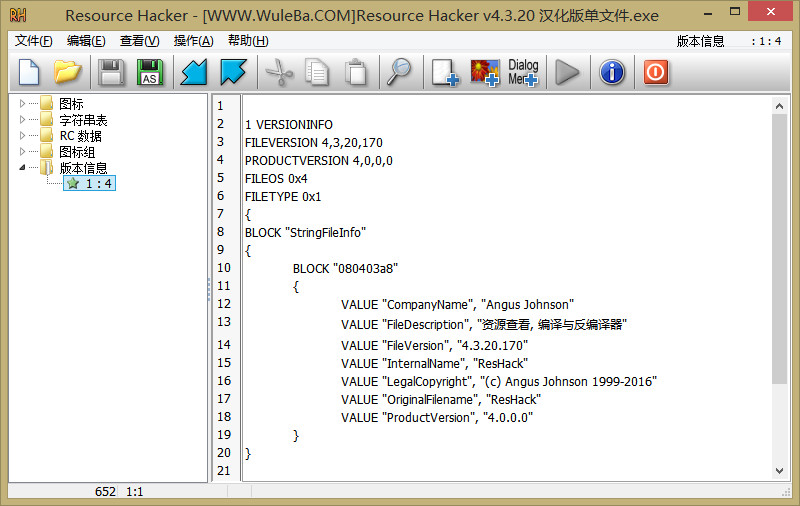Viewport: 800px width, 506px height.
Task: Minimize the Resource Hacker window
Action: pyautogui.click(x=708, y=13)
